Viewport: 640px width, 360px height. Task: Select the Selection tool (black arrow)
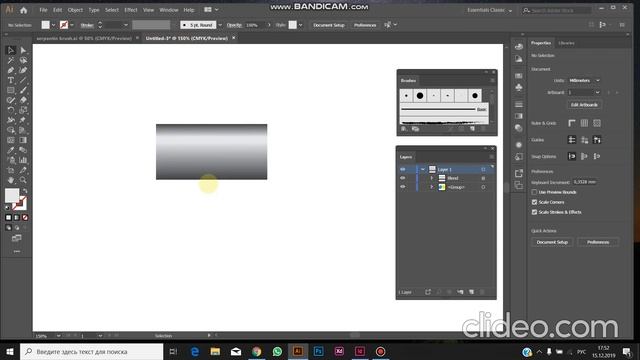pyautogui.click(x=11, y=50)
